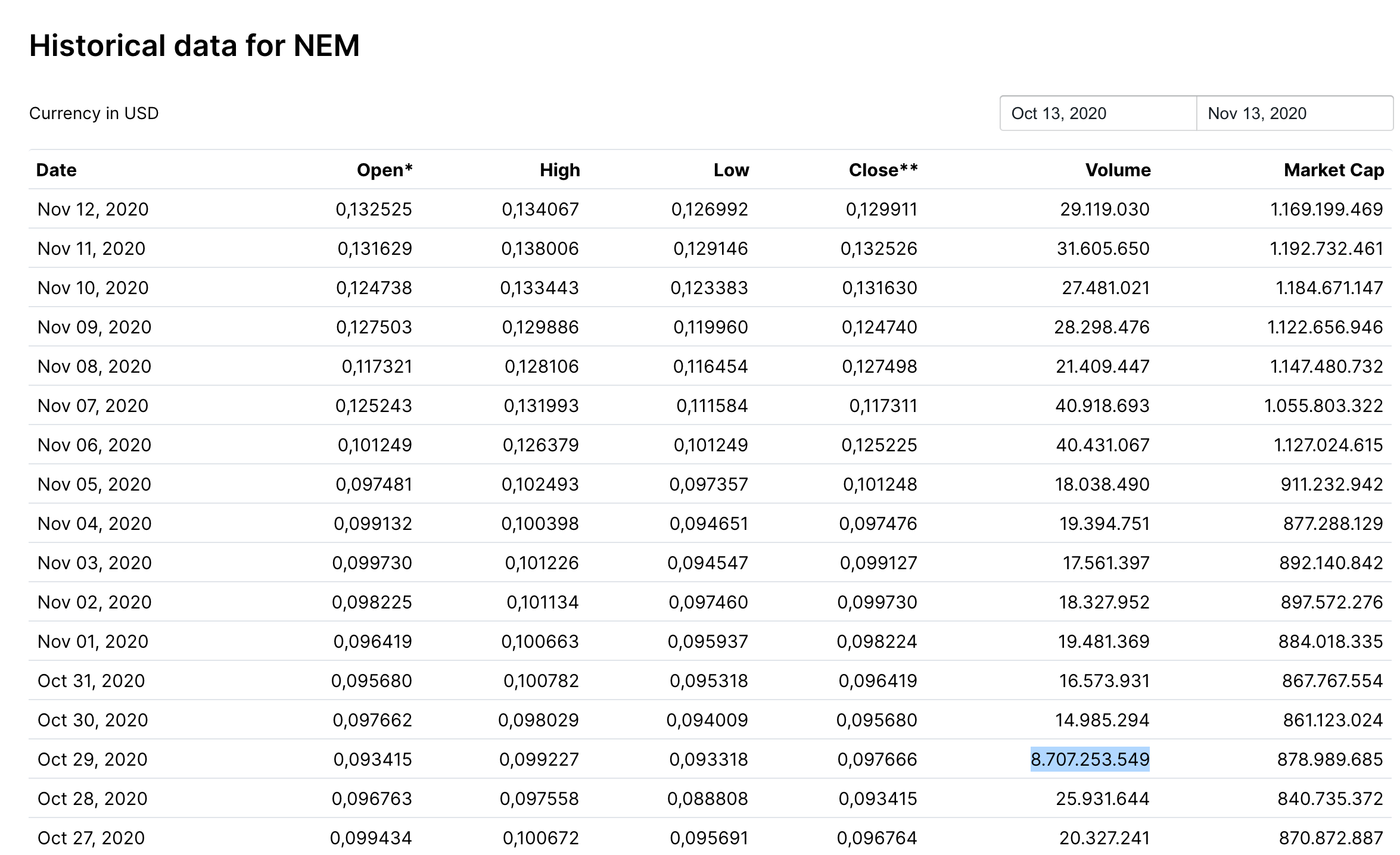Click volume 28.298.476
Screen dimensions: 1400x855
[1102, 327]
